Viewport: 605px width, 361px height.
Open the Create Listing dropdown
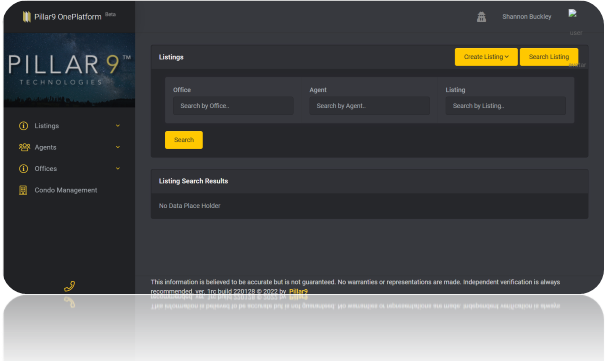tap(486, 57)
